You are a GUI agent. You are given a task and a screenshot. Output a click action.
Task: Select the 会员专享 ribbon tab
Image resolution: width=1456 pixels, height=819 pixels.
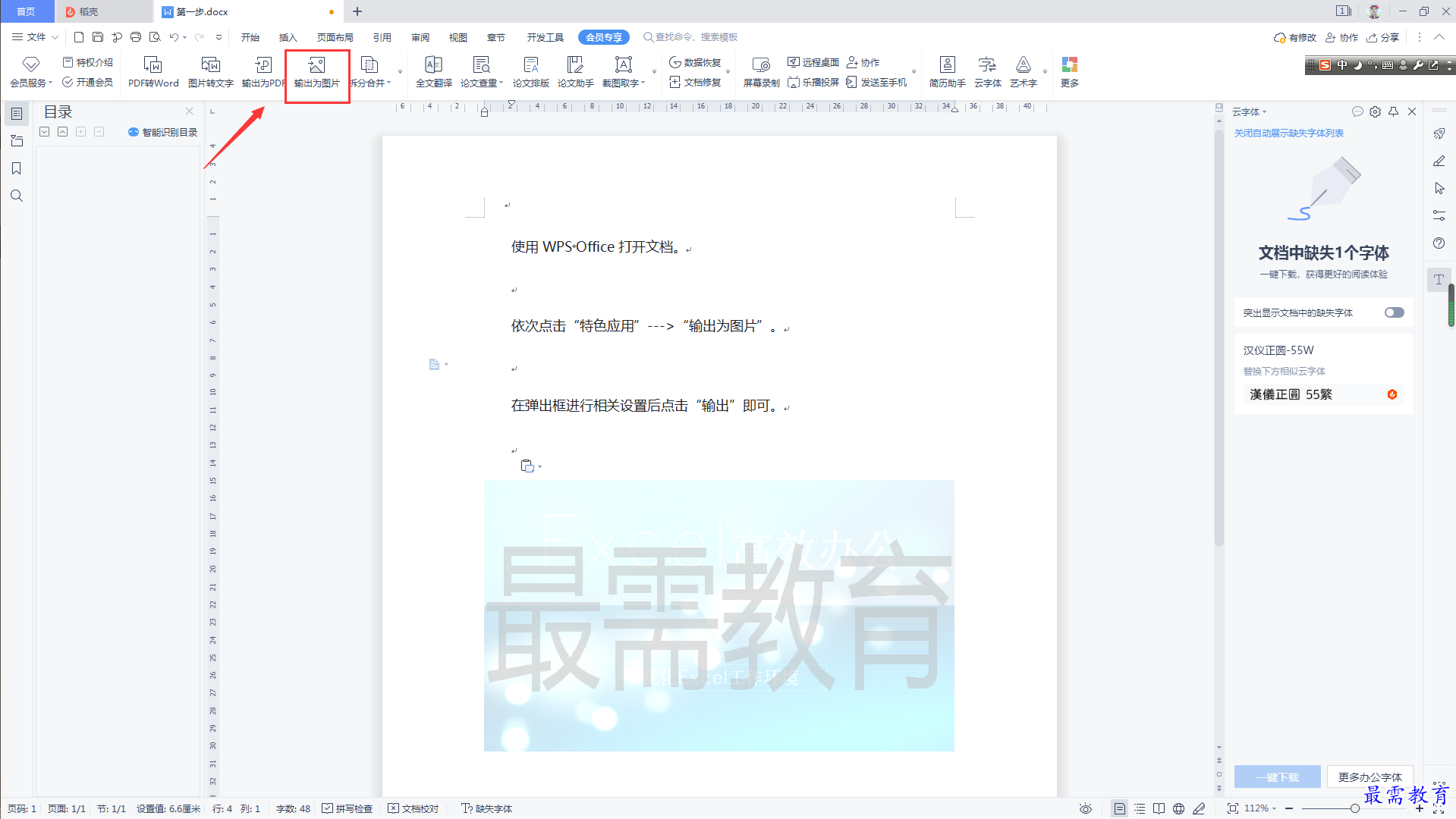(x=604, y=37)
